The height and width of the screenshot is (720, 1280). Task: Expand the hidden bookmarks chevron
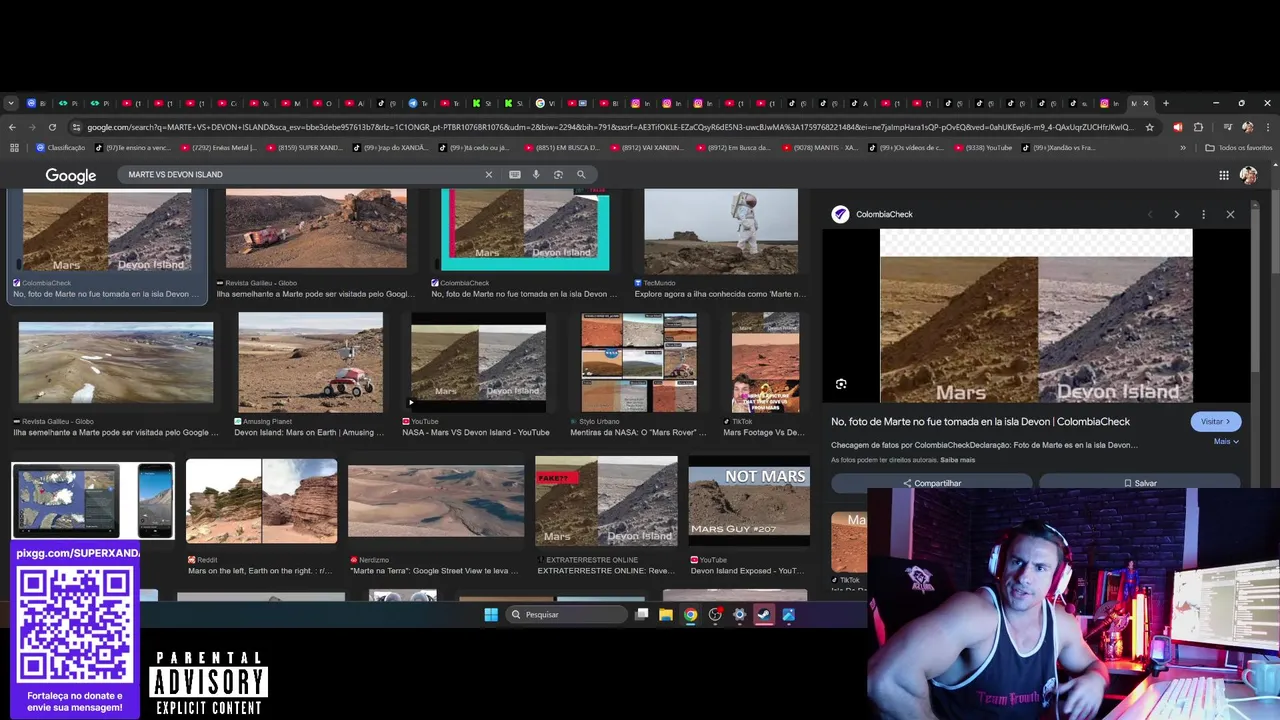(x=1183, y=148)
